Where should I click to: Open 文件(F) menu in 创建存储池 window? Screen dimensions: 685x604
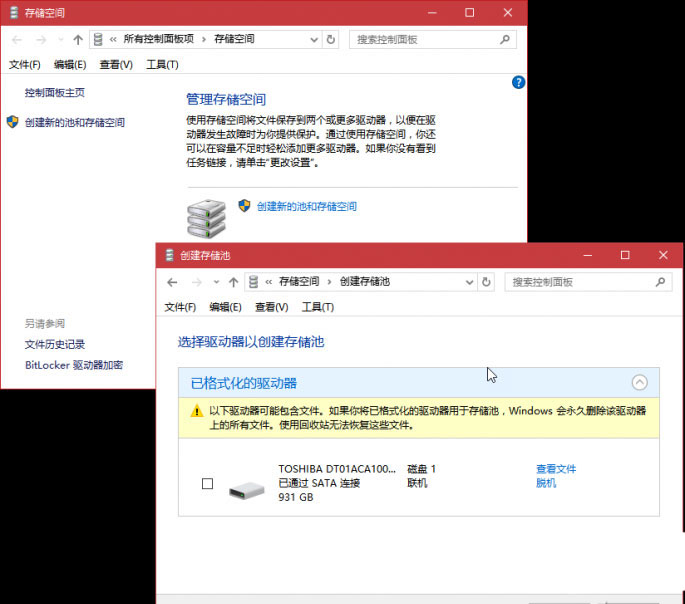(180, 307)
